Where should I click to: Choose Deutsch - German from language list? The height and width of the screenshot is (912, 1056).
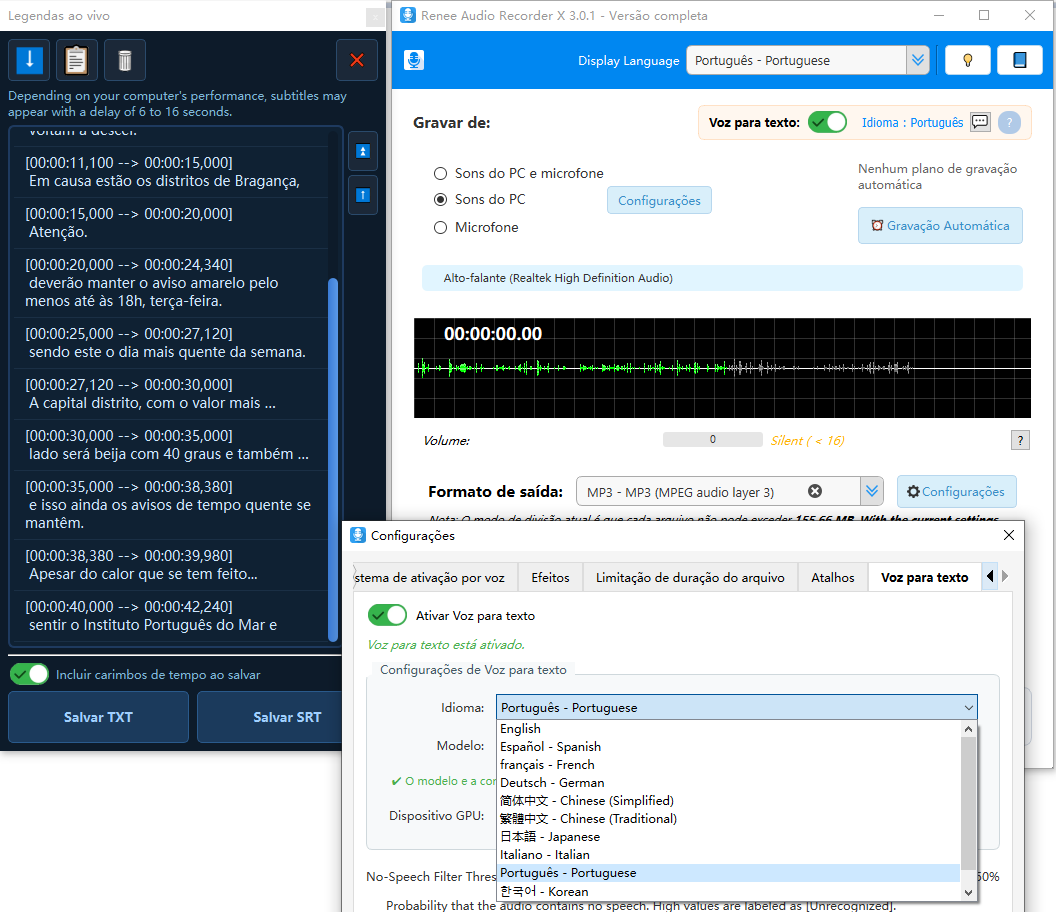[x=728, y=783]
